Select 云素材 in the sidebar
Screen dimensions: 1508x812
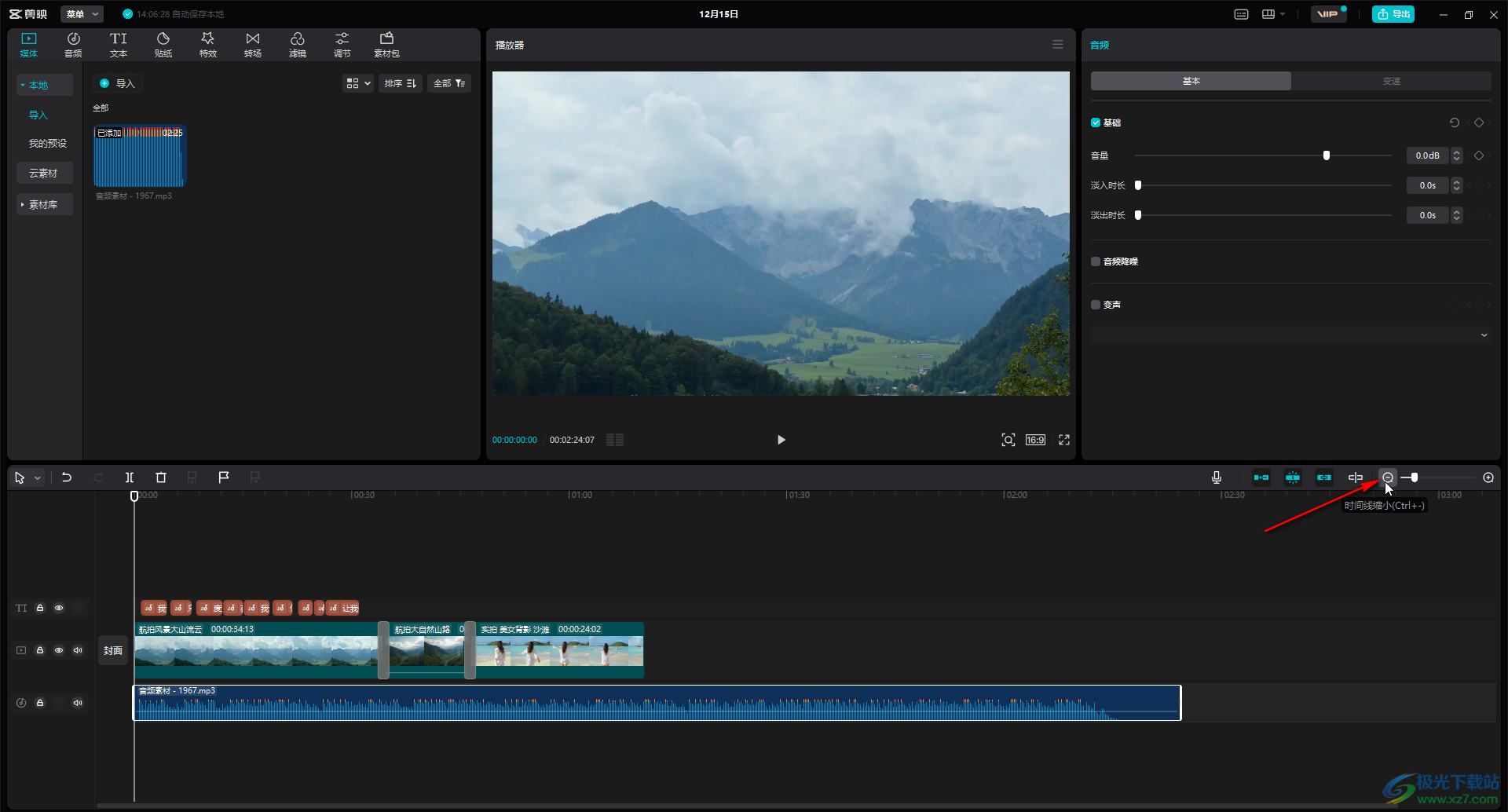tap(45, 173)
